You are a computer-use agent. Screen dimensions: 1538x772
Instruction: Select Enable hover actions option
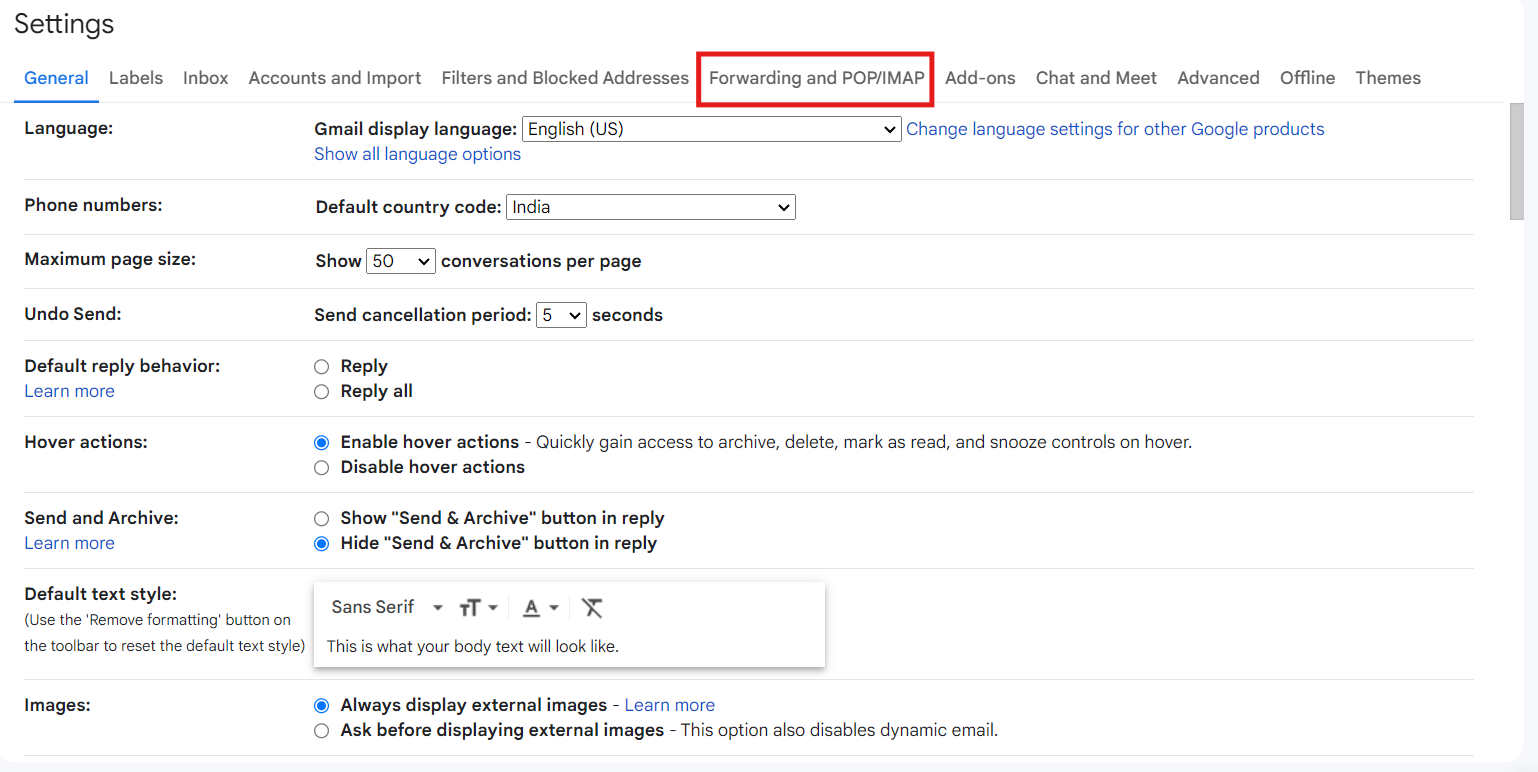[x=321, y=442]
